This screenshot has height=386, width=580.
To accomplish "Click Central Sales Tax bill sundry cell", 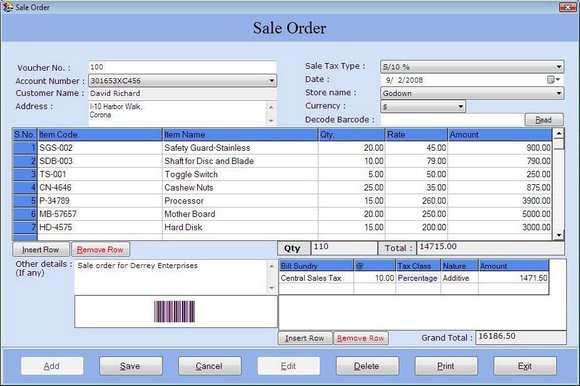I will coord(316,278).
